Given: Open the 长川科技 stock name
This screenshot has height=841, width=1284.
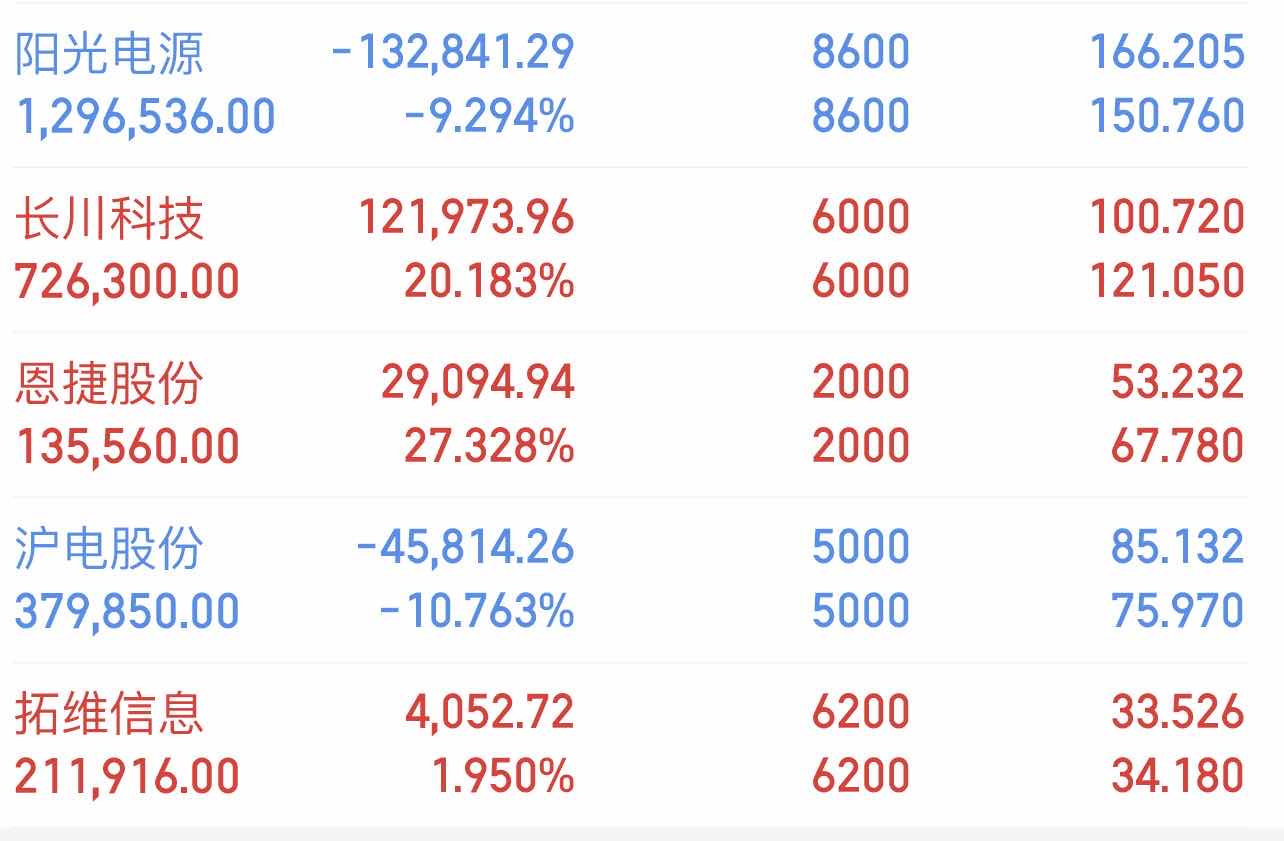Looking at the screenshot, I should [x=109, y=218].
